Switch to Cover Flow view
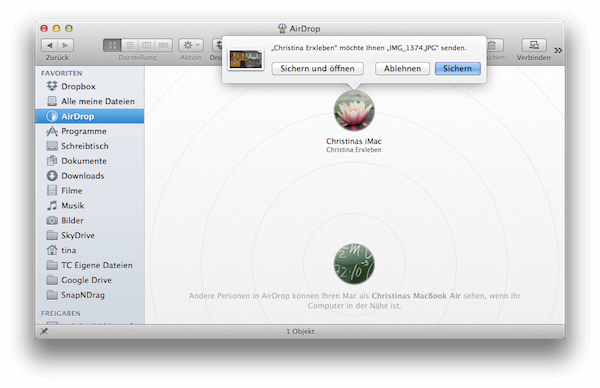This screenshot has height=388, width=600. pos(164,45)
